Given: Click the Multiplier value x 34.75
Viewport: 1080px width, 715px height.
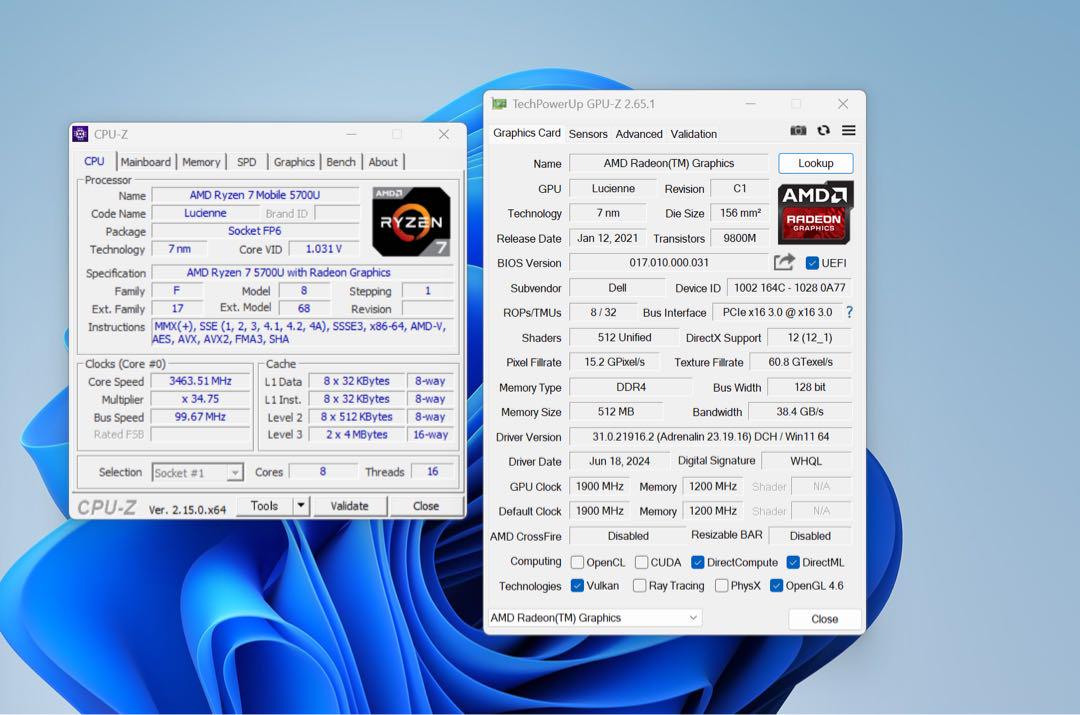Looking at the screenshot, I should [200, 399].
